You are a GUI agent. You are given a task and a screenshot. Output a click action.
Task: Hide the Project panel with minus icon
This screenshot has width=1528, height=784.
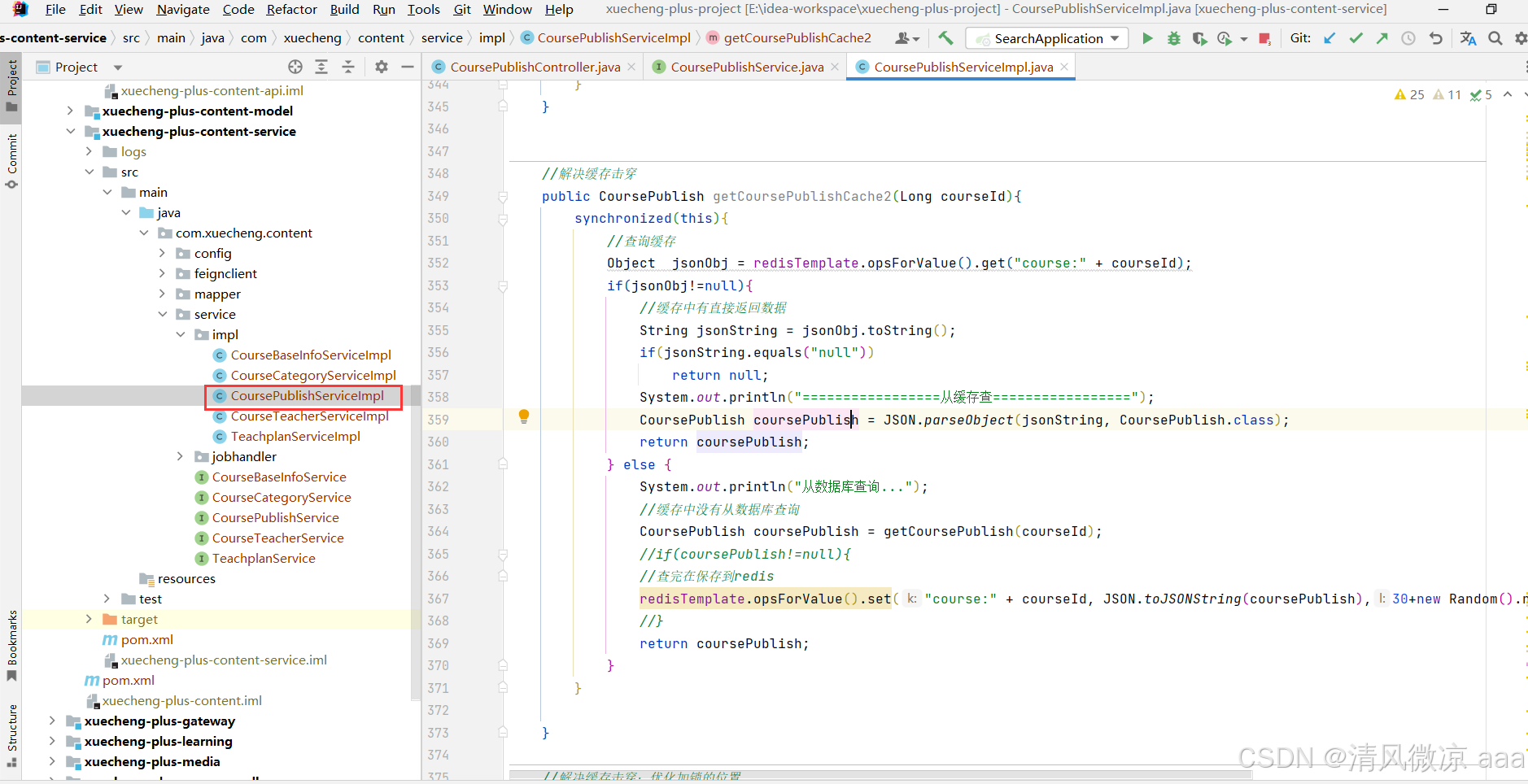pyautogui.click(x=408, y=67)
